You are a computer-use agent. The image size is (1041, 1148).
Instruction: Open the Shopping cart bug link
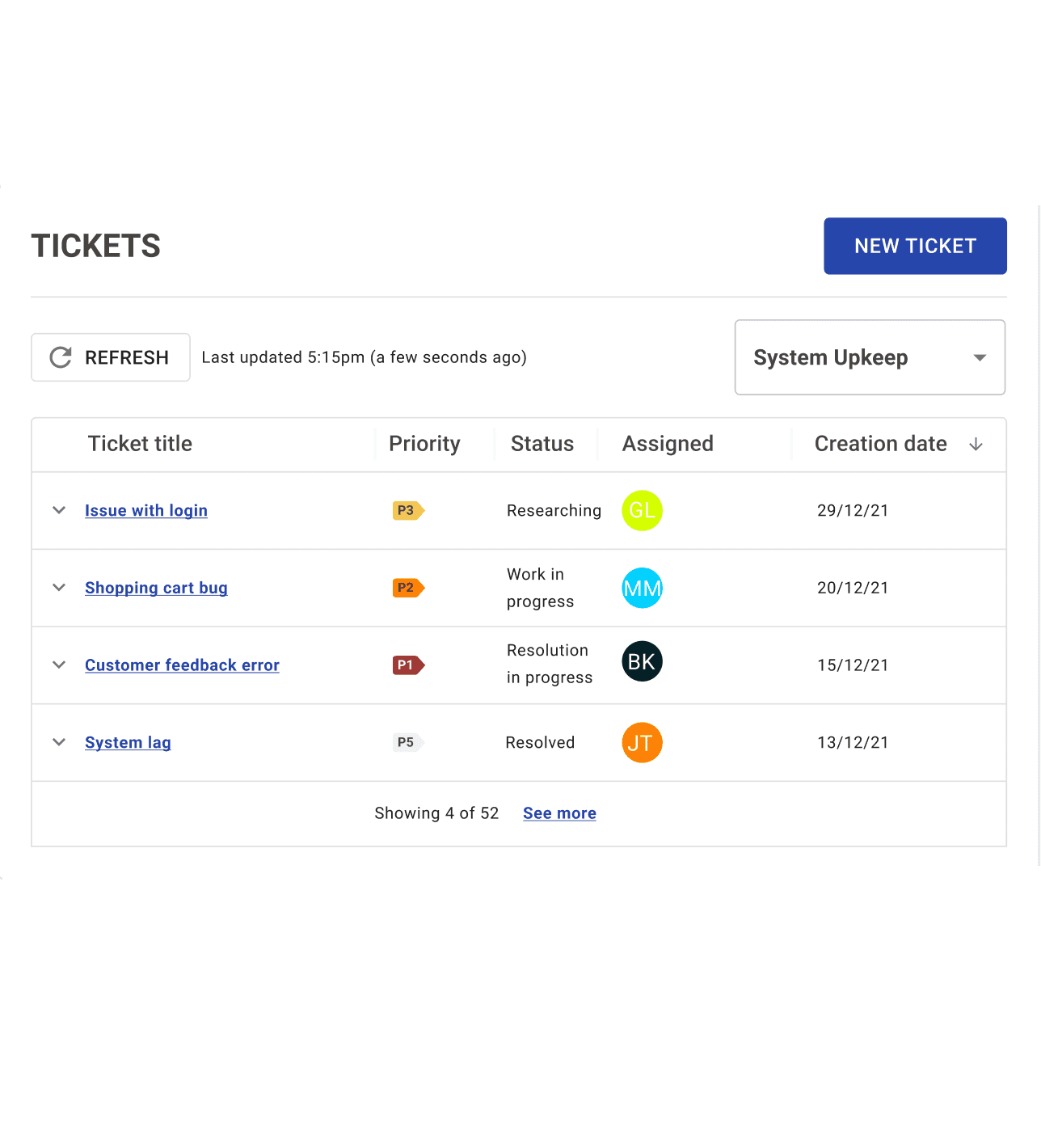(156, 588)
